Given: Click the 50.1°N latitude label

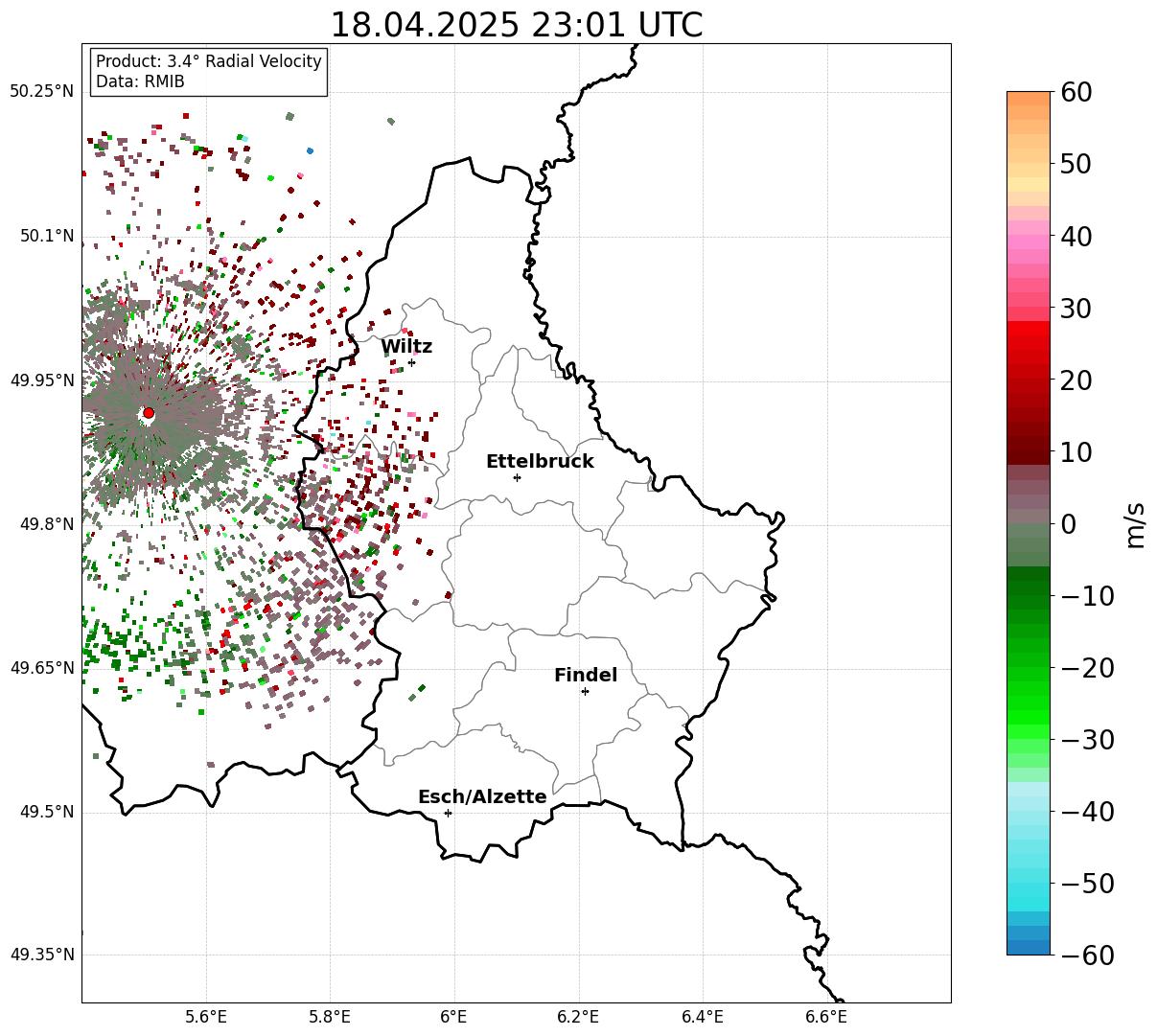Looking at the screenshot, I should (x=46, y=236).
